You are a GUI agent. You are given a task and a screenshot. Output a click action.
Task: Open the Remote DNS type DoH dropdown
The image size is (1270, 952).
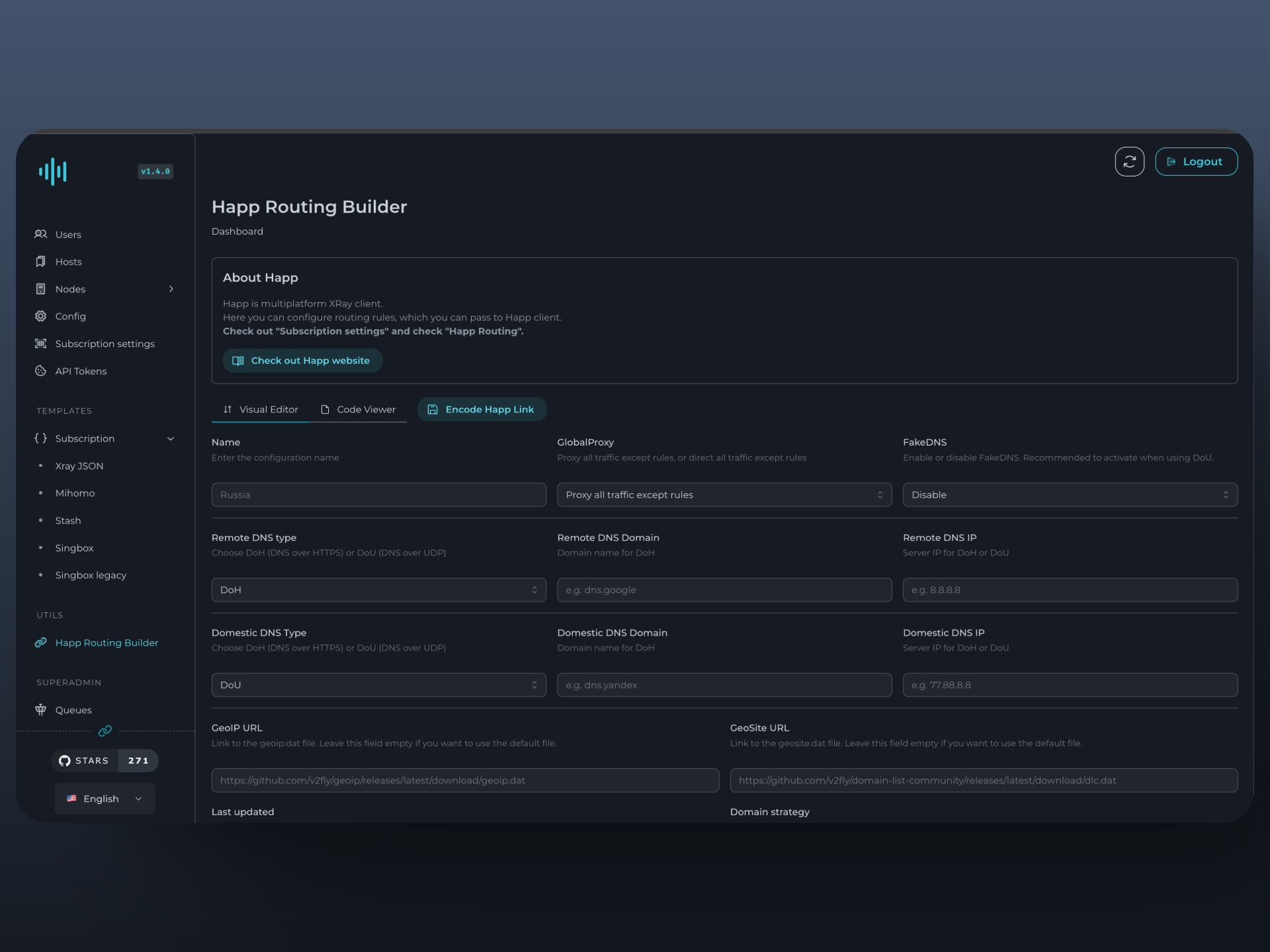tap(379, 590)
